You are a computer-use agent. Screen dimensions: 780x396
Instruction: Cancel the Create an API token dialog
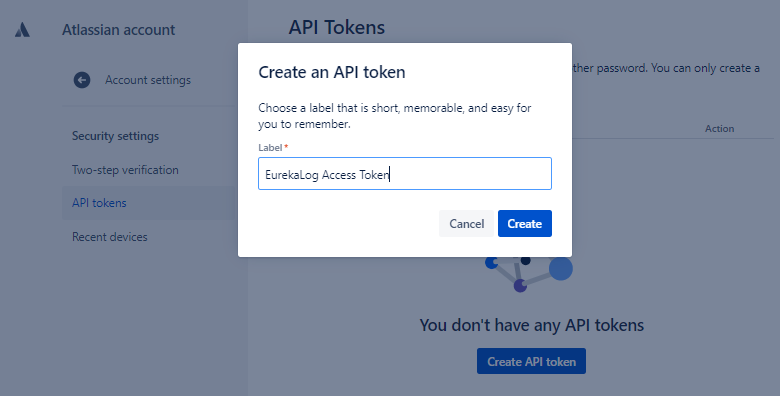[x=467, y=223]
